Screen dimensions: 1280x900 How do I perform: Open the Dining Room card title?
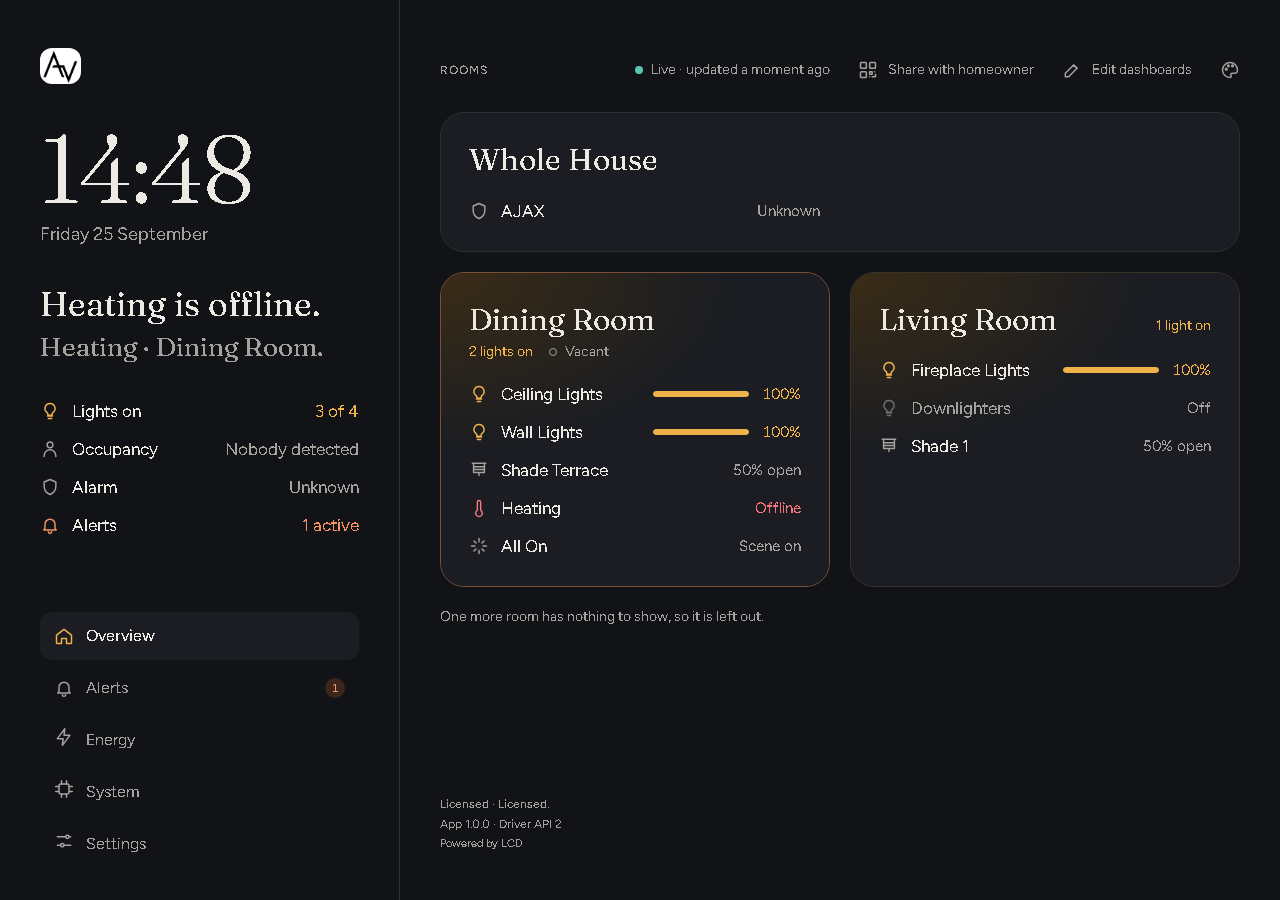click(x=562, y=320)
